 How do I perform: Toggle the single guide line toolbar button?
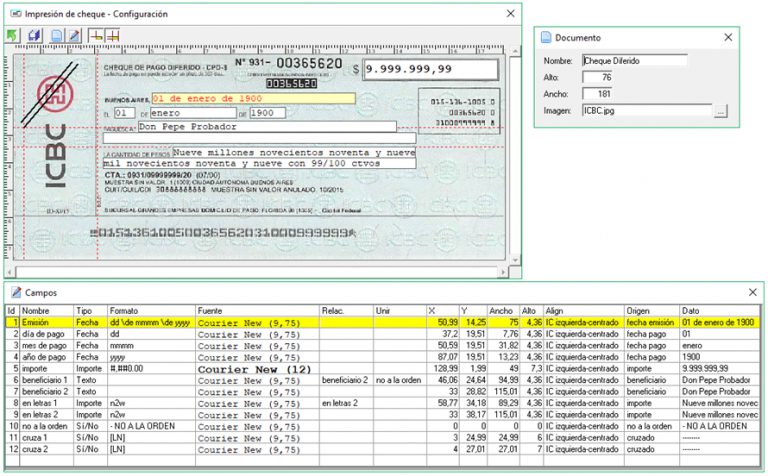tap(96, 35)
